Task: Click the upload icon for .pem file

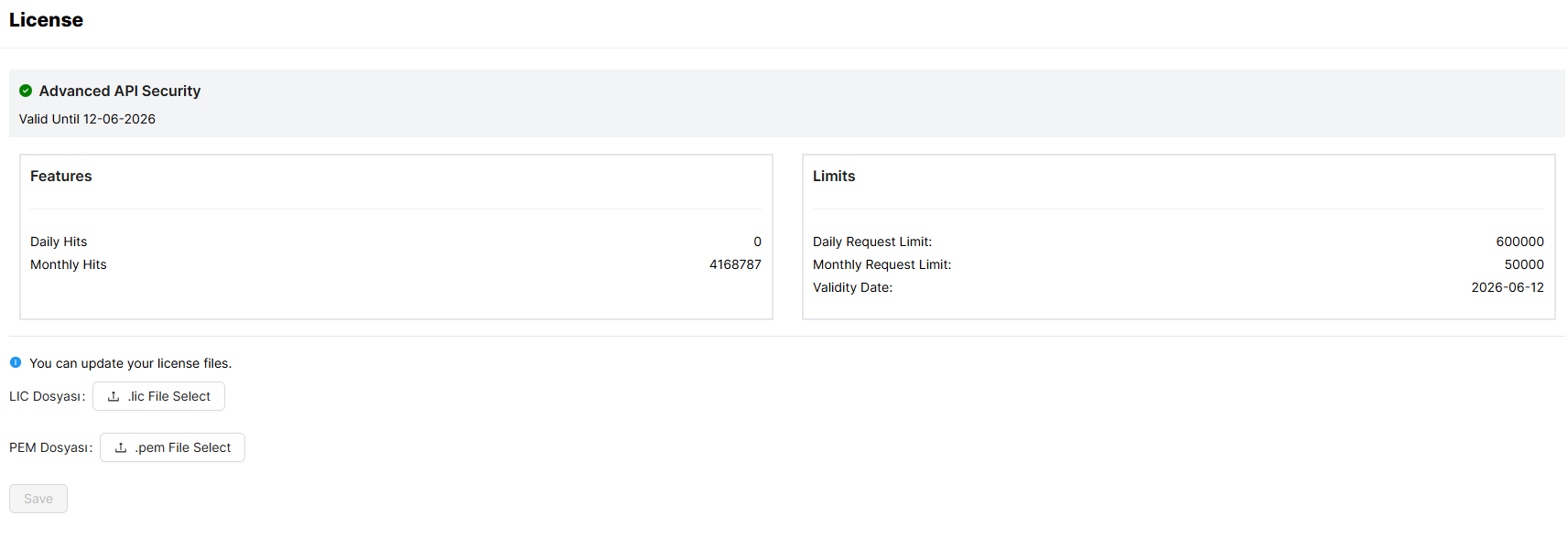Action: click(x=121, y=447)
